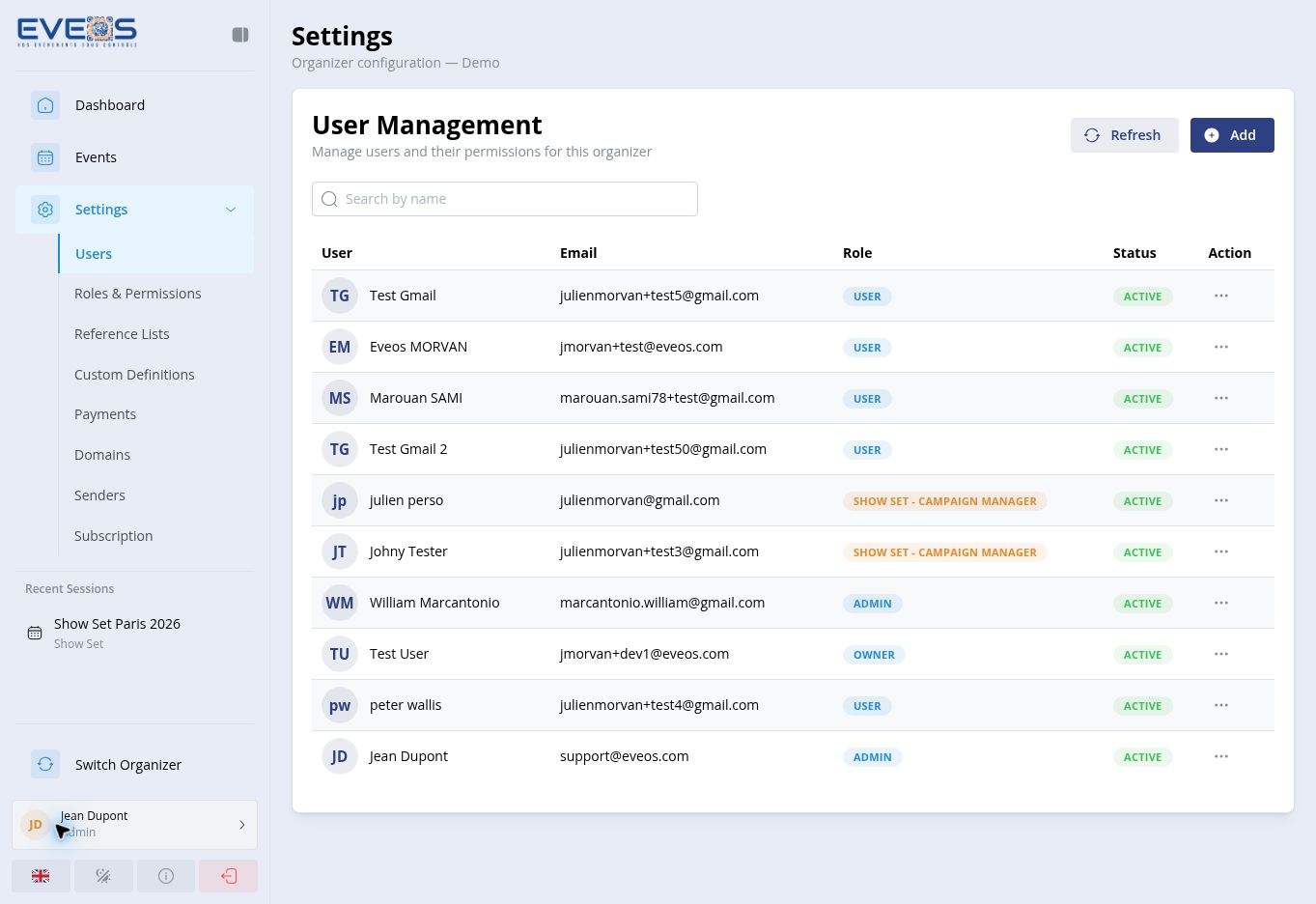Click William Marcantonio's ADMIN role badge
The width and height of the screenshot is (1316, 904).
(x=873, y=604)
